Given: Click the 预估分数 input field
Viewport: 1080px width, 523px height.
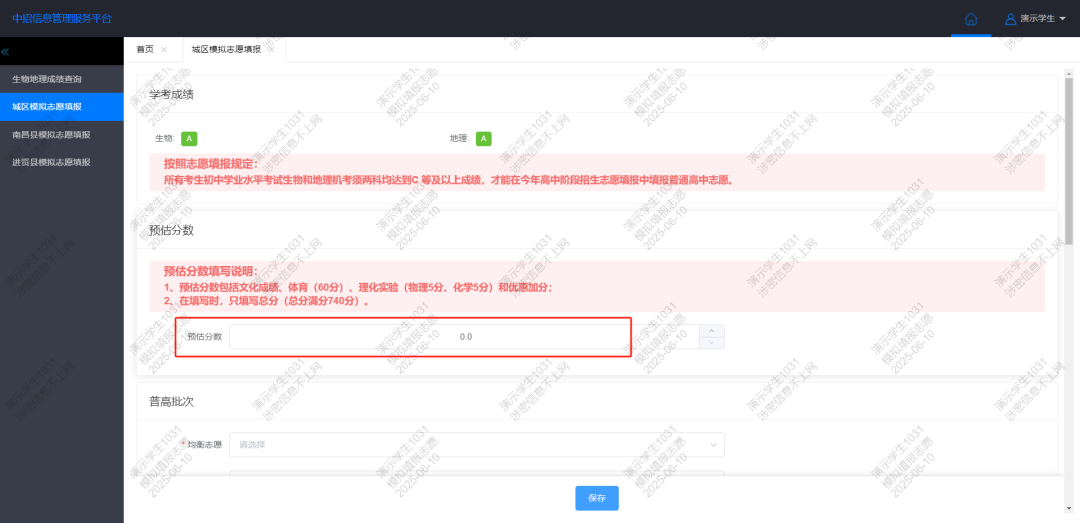Looking at the screenshot, I should coord(466,337).
